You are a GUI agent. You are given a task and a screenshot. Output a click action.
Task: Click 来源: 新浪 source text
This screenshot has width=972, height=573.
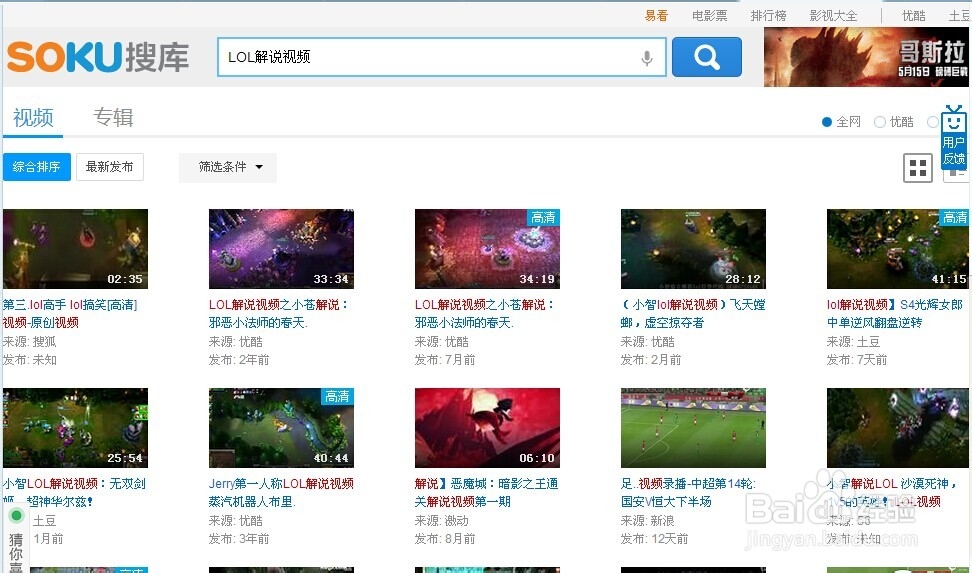click(647, 521)
